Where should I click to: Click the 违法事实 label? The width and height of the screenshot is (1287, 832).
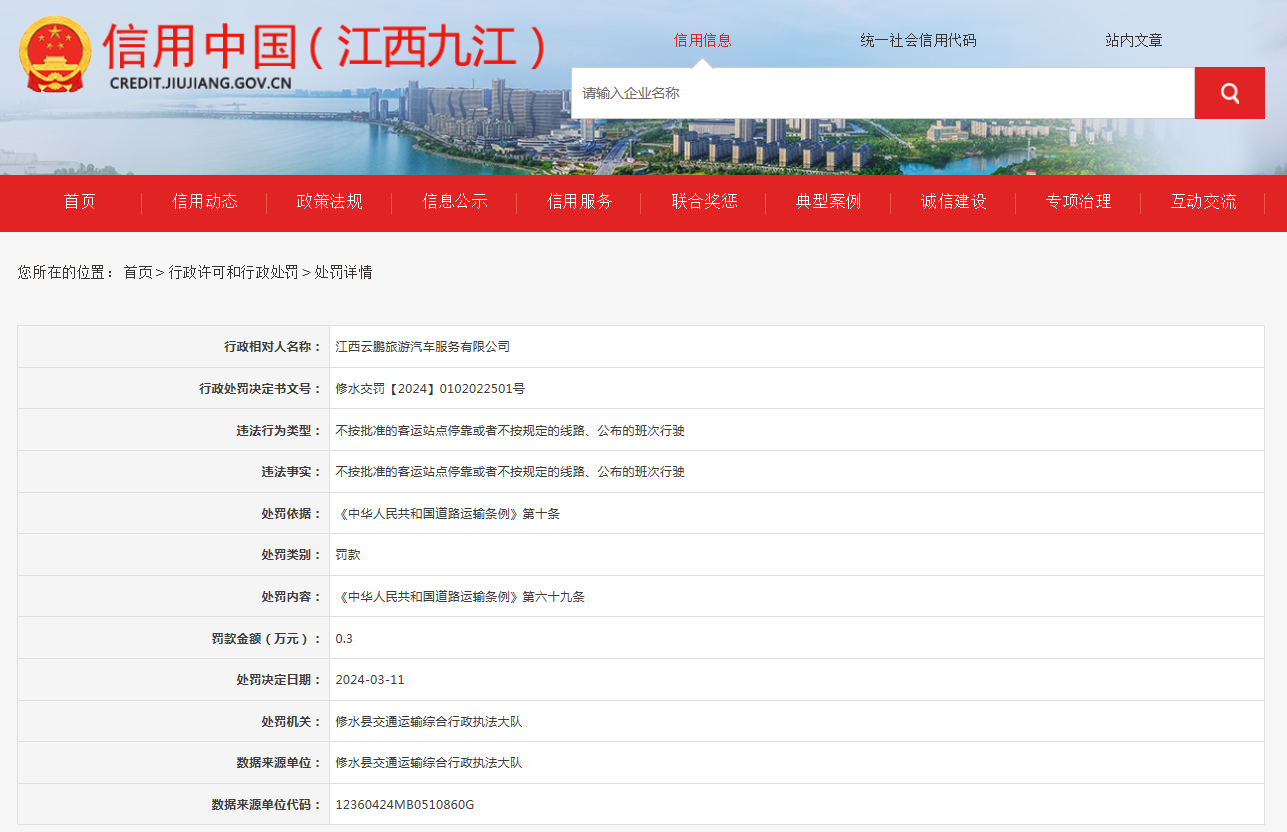[292, 472]
